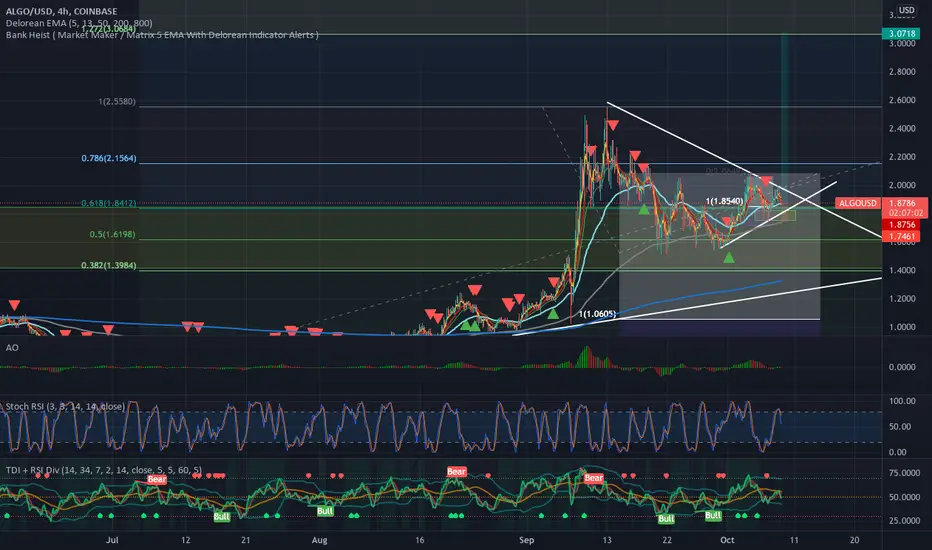Image resolution: width=932 pixels, height=550 pixels.
Task: Click the red ALGOUSD symbol tag
Action: (858, 203)
